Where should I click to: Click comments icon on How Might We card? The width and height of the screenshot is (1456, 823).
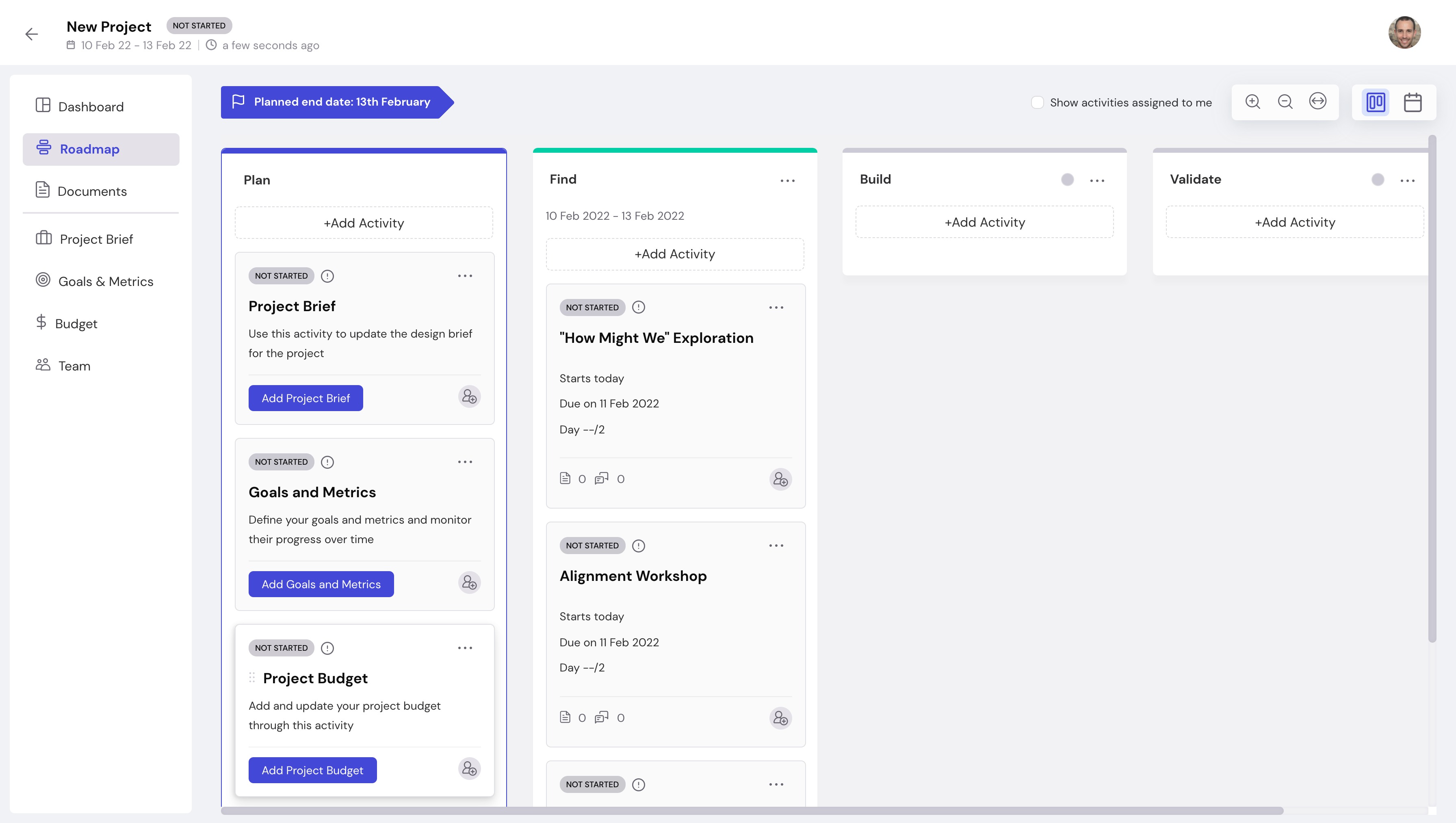[x=601, y=478]
